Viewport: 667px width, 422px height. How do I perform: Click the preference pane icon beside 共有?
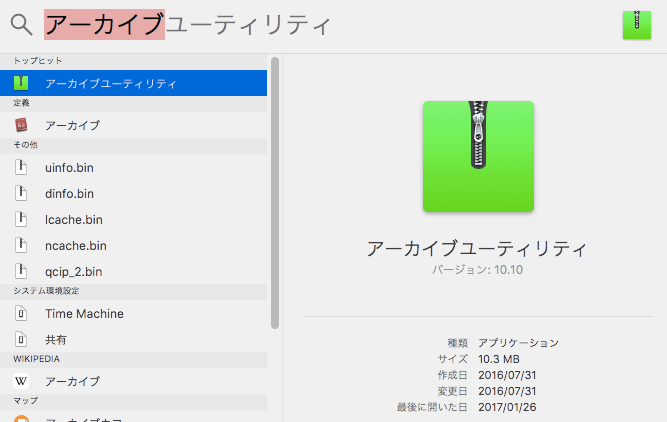[x=21, y=339]
